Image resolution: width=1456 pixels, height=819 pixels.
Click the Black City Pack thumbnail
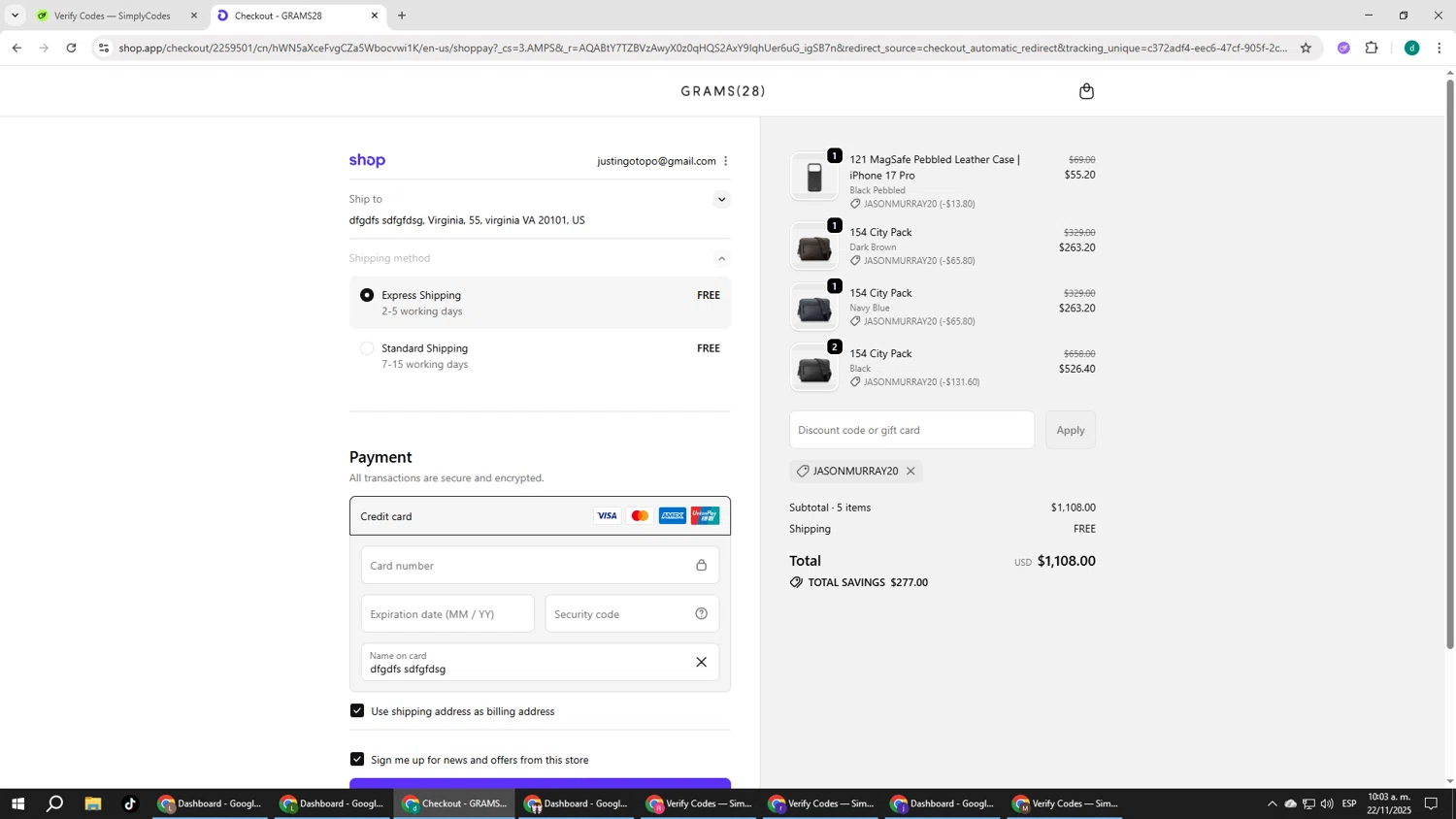814,368
